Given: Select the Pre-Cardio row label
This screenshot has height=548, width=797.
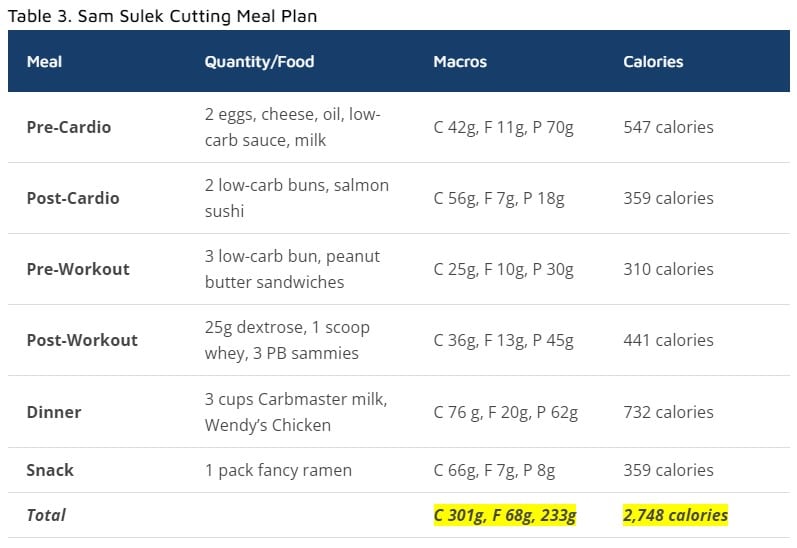Looking at the screenshot, I should [69, 127].
